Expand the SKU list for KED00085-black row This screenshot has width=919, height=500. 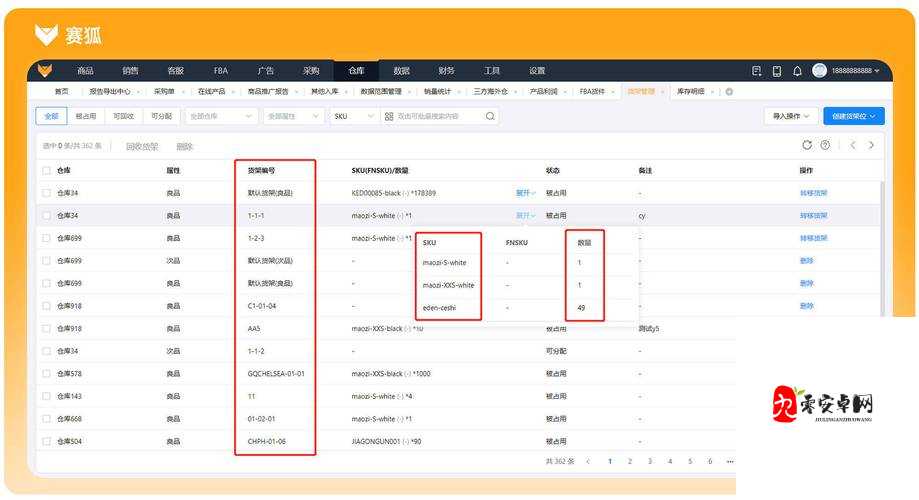tap(526, 193)
